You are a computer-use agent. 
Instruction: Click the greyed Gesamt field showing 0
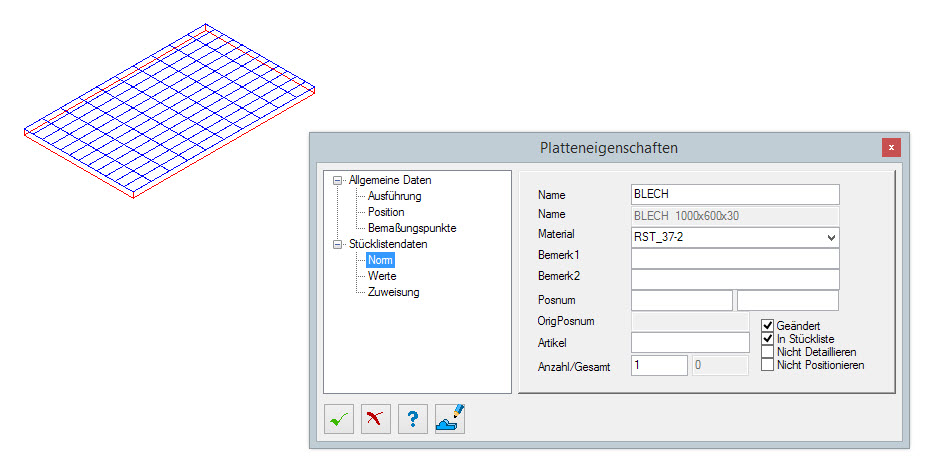coord(720,365)
